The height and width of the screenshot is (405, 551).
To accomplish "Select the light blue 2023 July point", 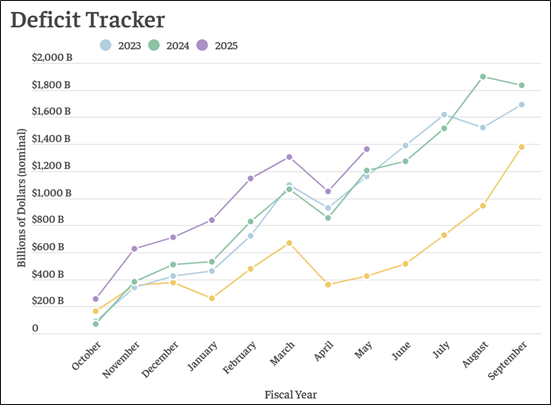I will 444,115.
